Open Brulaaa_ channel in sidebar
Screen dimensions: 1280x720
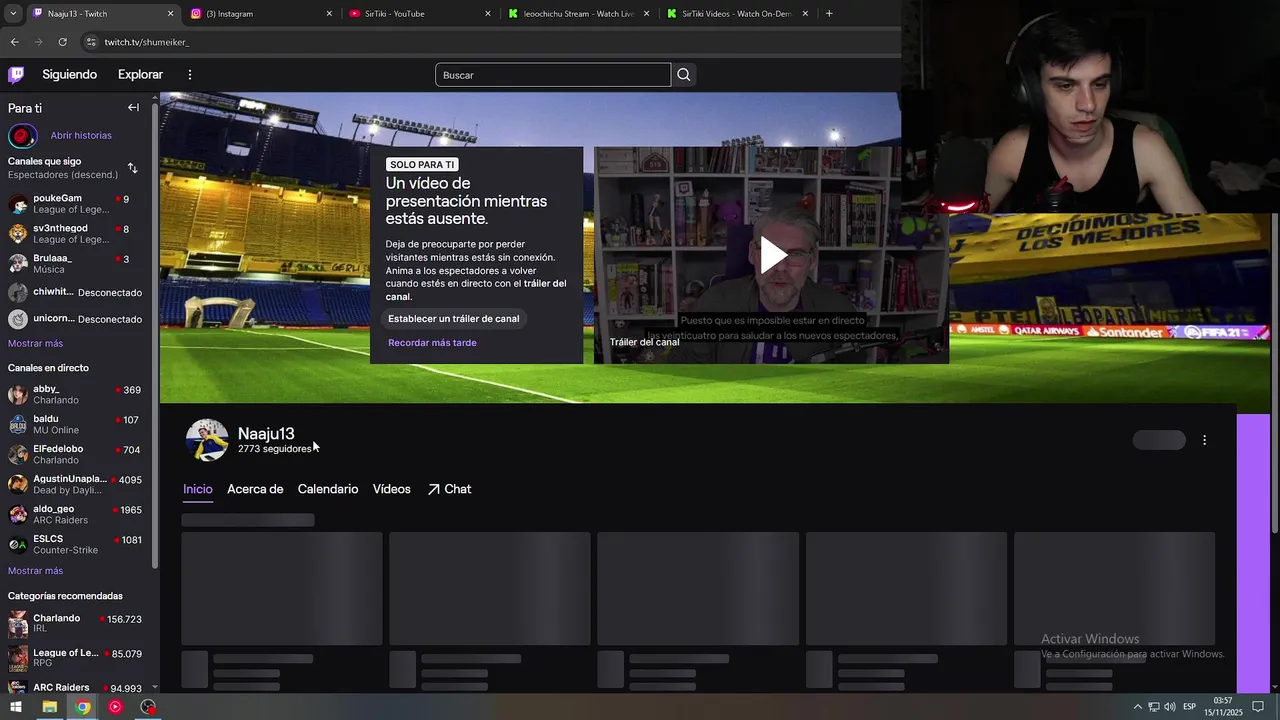coord(76,264)
